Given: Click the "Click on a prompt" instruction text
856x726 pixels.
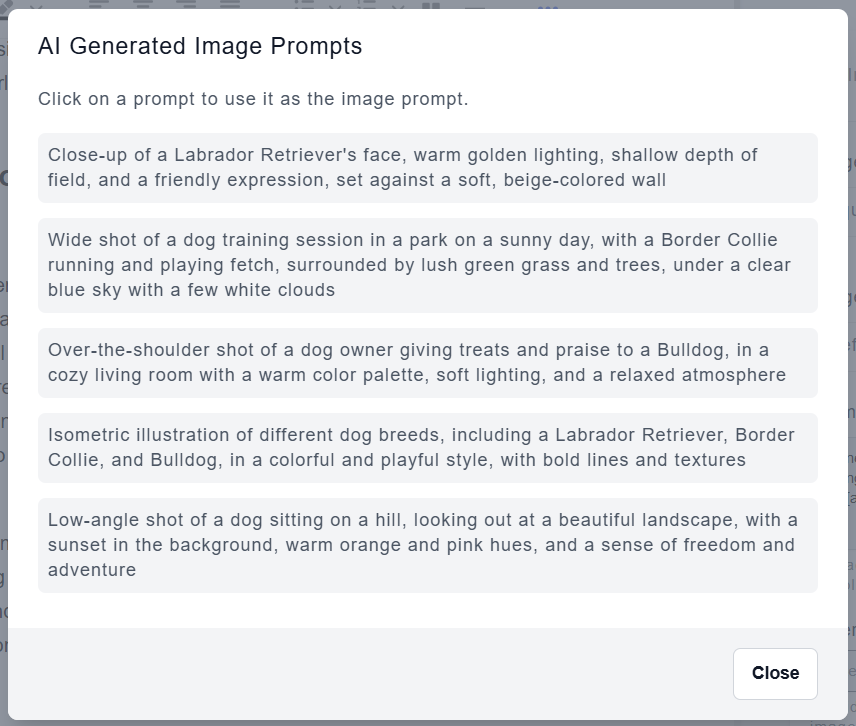Looking at the screenshot, I should (x=253, y=99).
